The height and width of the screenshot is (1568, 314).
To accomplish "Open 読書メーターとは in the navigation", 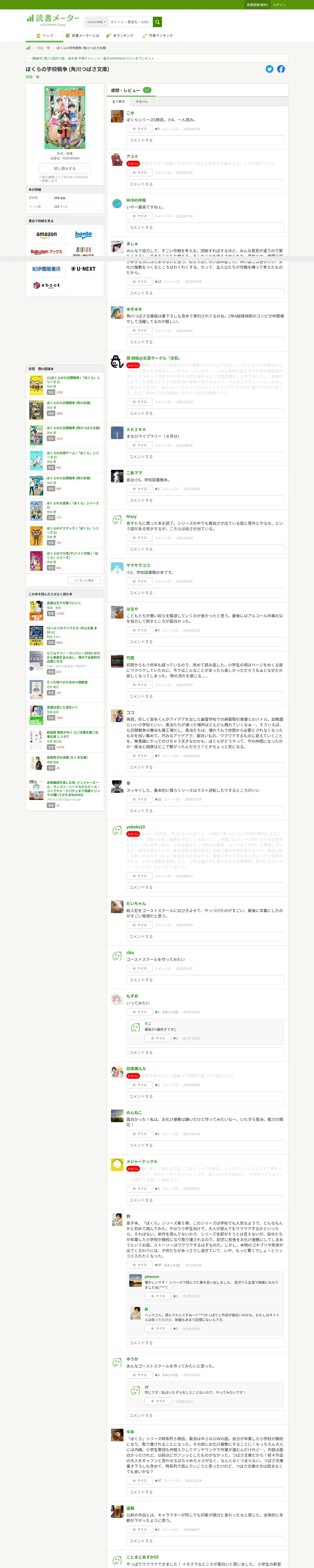I will click(x=82, y=36).
